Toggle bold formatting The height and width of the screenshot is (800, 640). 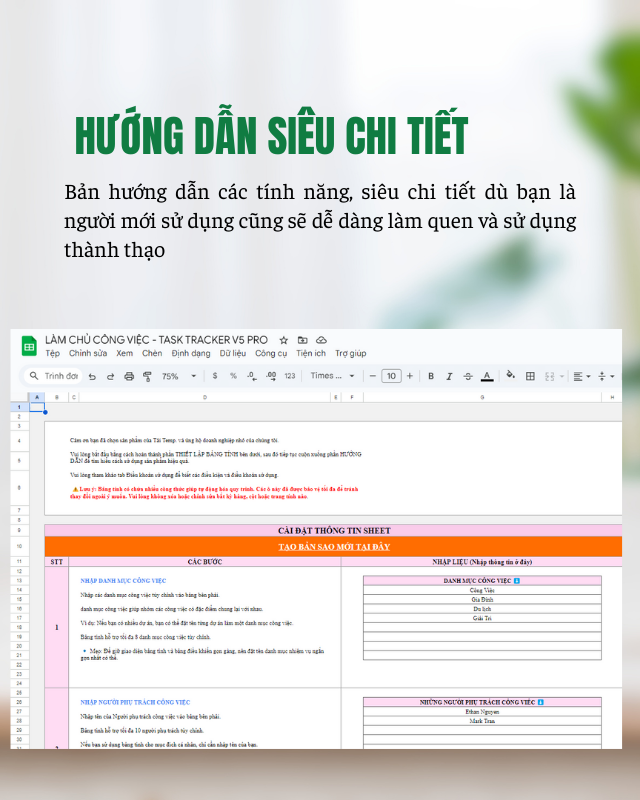(x=431, y=376)
